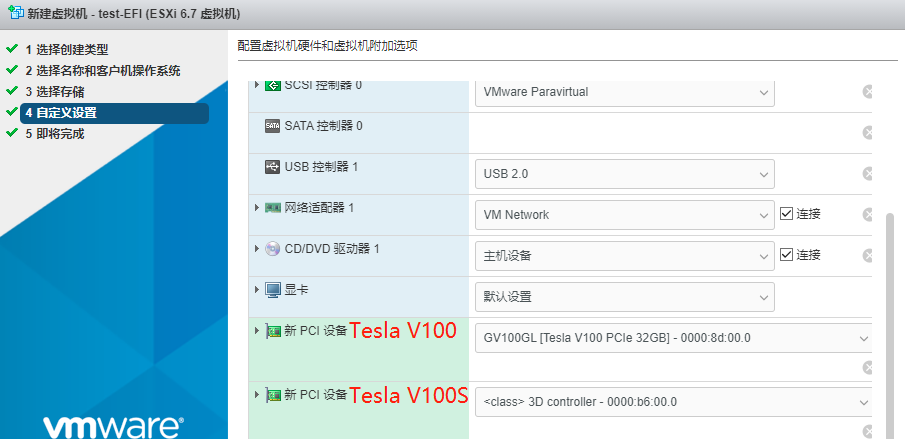
Task: Expand the SCSI 控制器 0 row
Action: coord(257,85)
